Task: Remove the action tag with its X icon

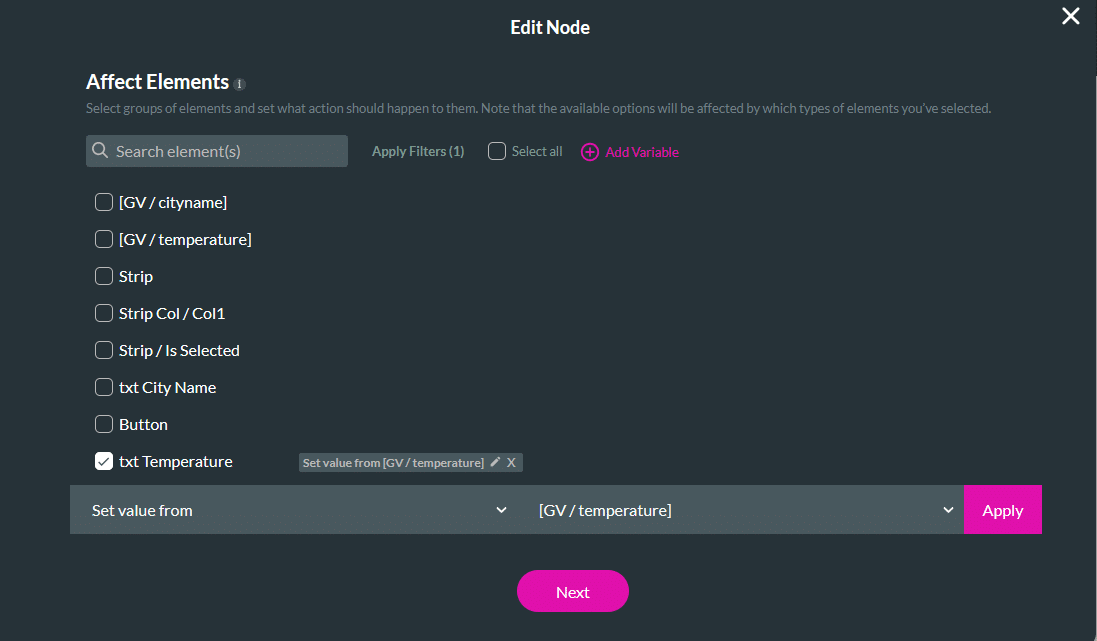Action: (511, 462)
